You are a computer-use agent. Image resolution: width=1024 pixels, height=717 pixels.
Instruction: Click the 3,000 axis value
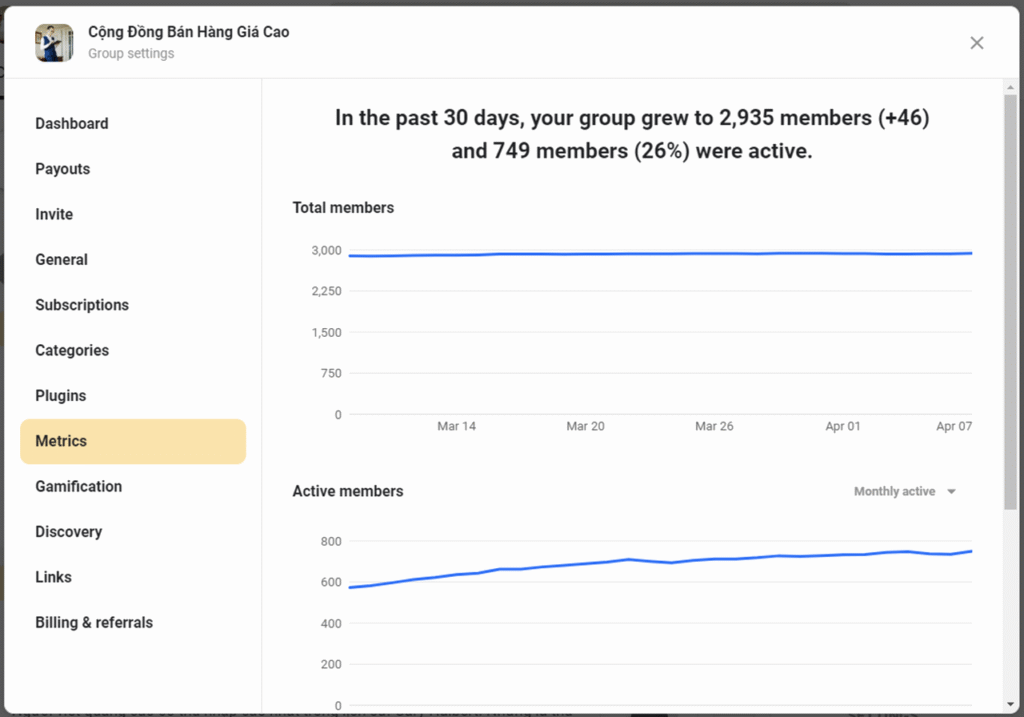tap(327, 251)
